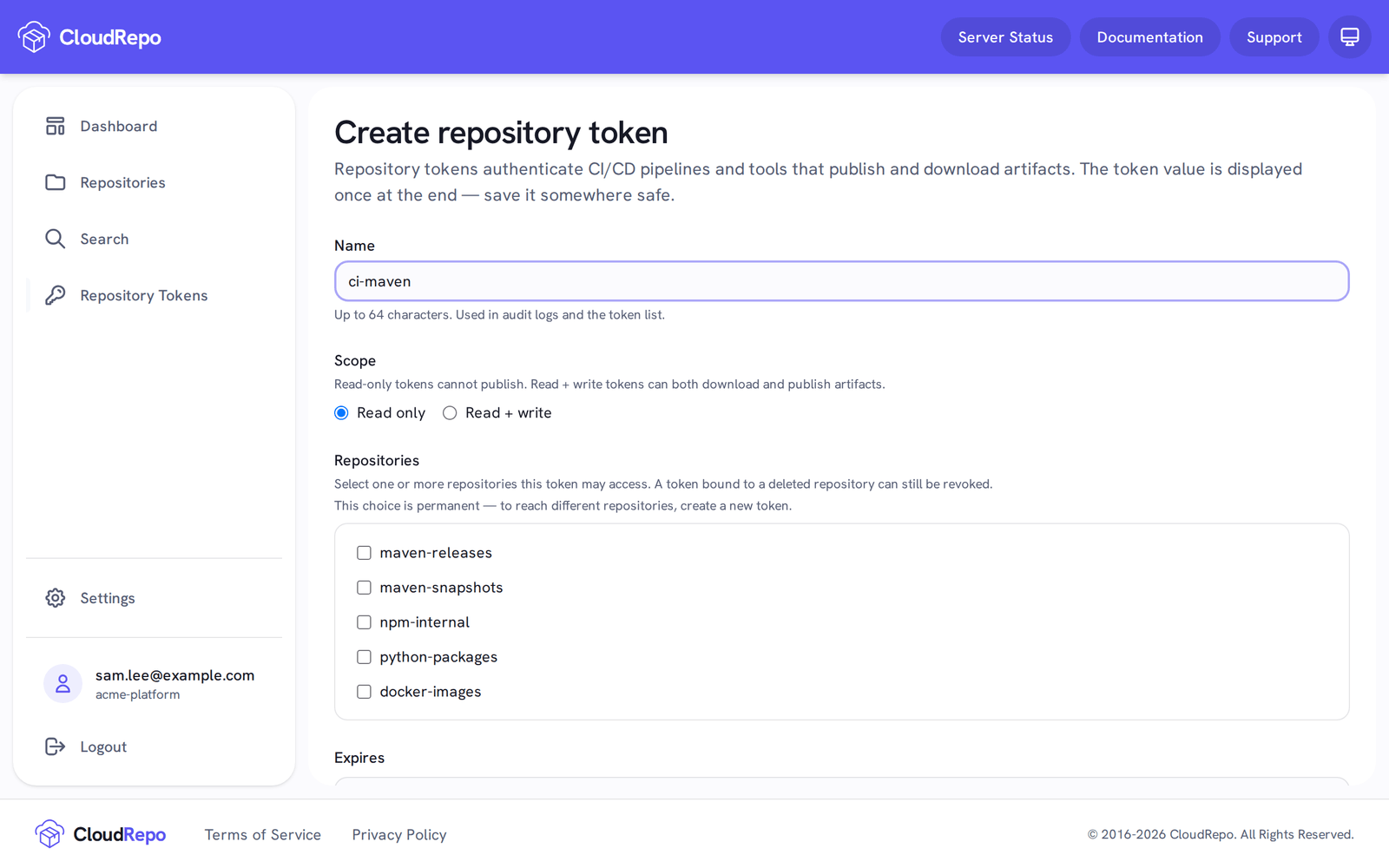Open the Privacy Policy link
1389x868 pixels.
click(x=399, y=834)
